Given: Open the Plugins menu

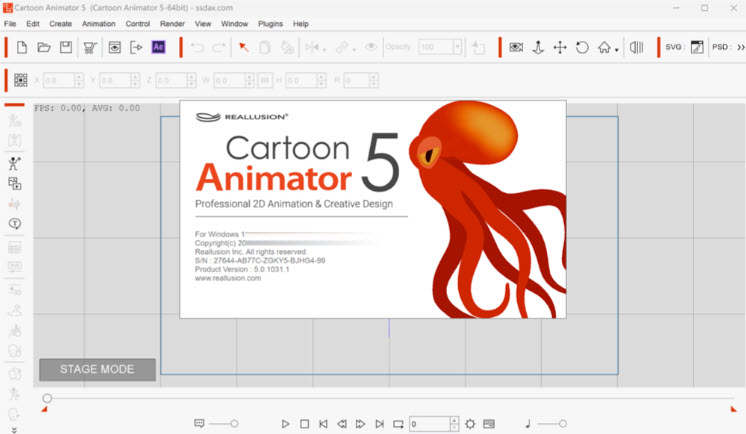Looking at the screenshot, I should [270, 23].
